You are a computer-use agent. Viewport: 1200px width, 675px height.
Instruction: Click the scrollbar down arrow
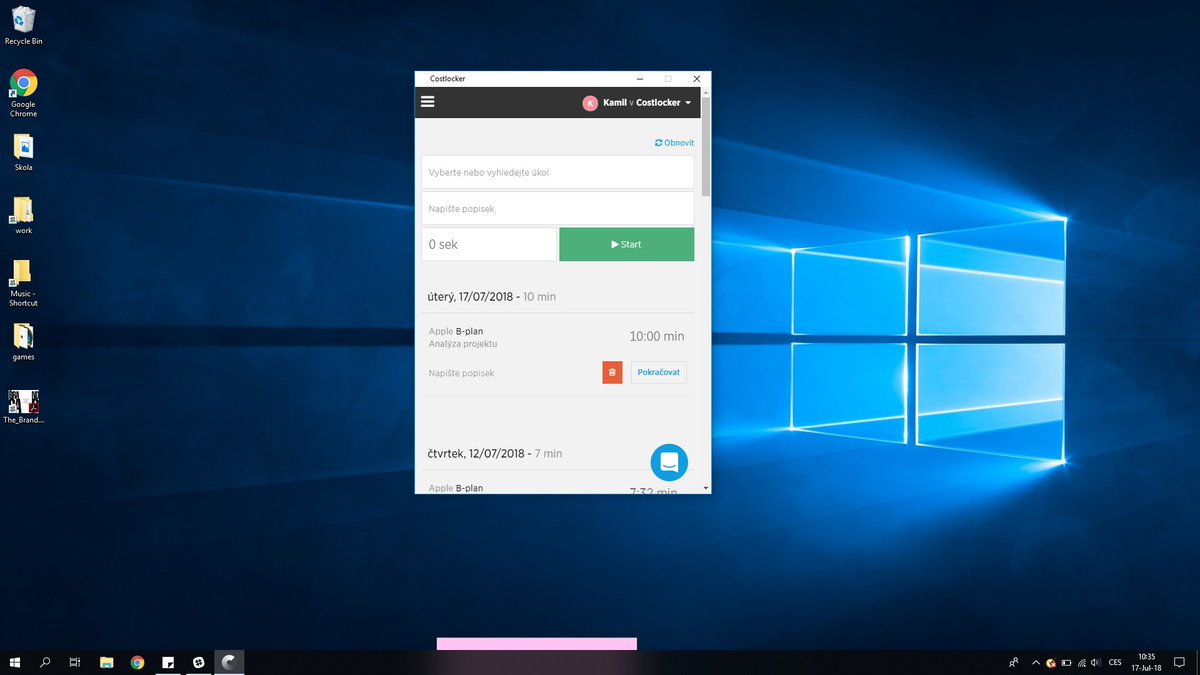pyautogui.click(x=706, y=487)
